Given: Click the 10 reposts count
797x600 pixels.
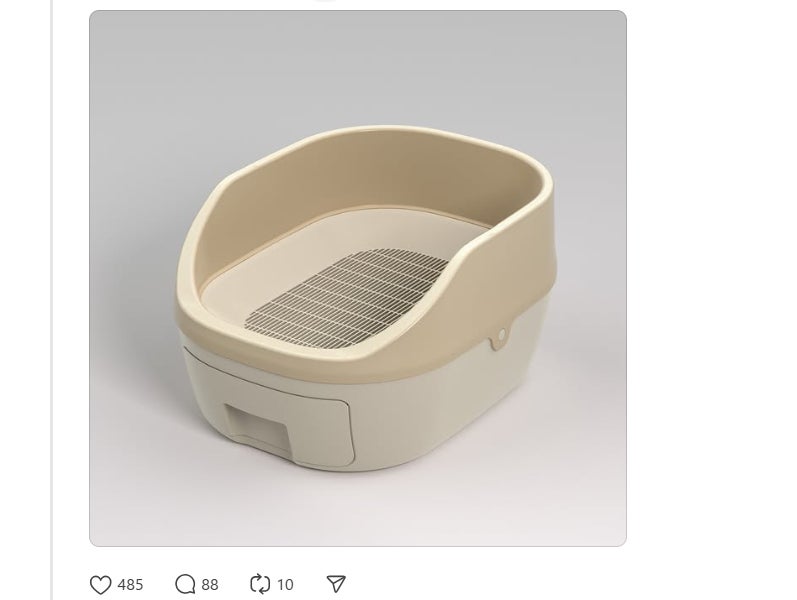Looking at the screenshot, I should [x=285, y=585].
